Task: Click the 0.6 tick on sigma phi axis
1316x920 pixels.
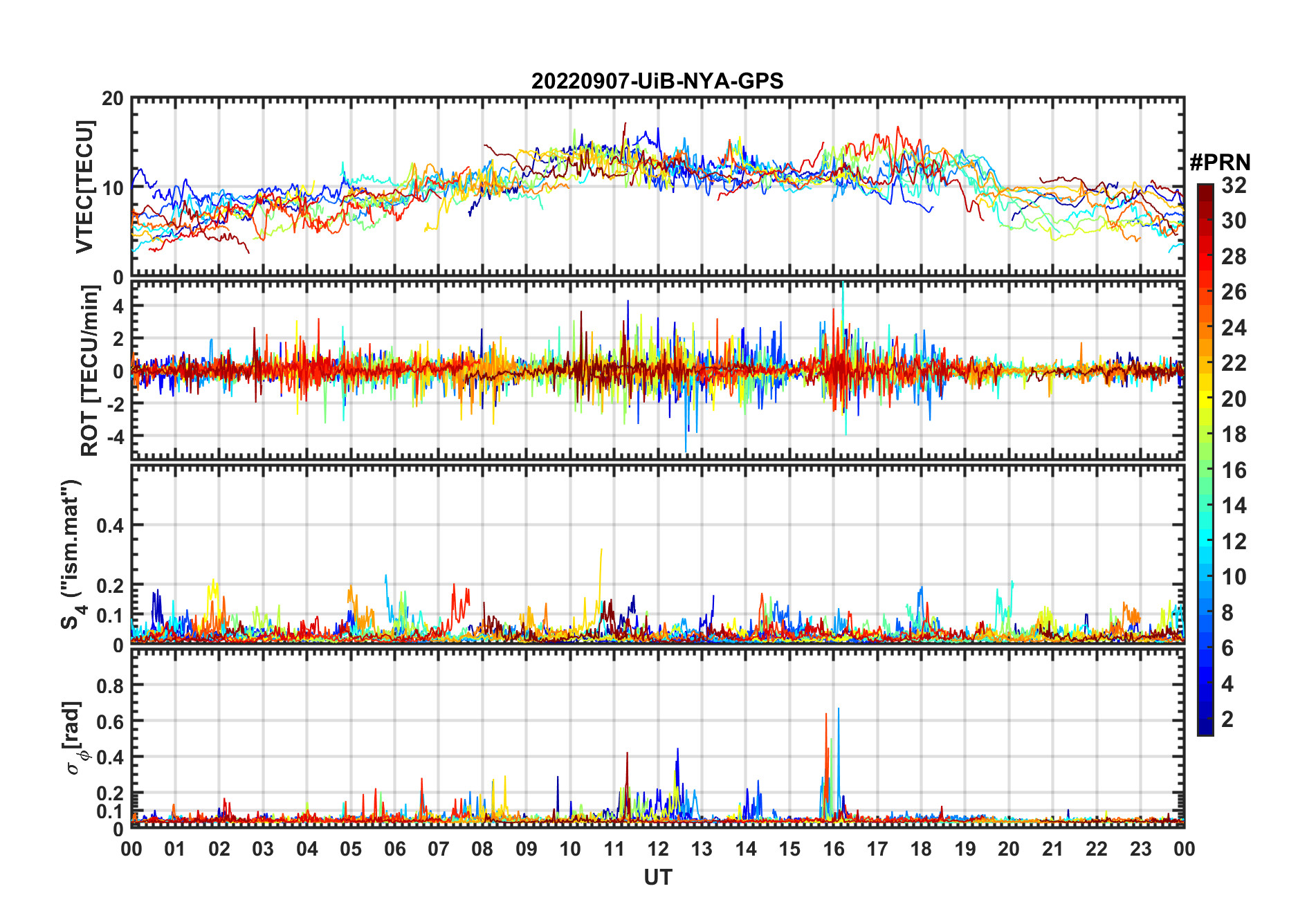Action: pos(110,721)
